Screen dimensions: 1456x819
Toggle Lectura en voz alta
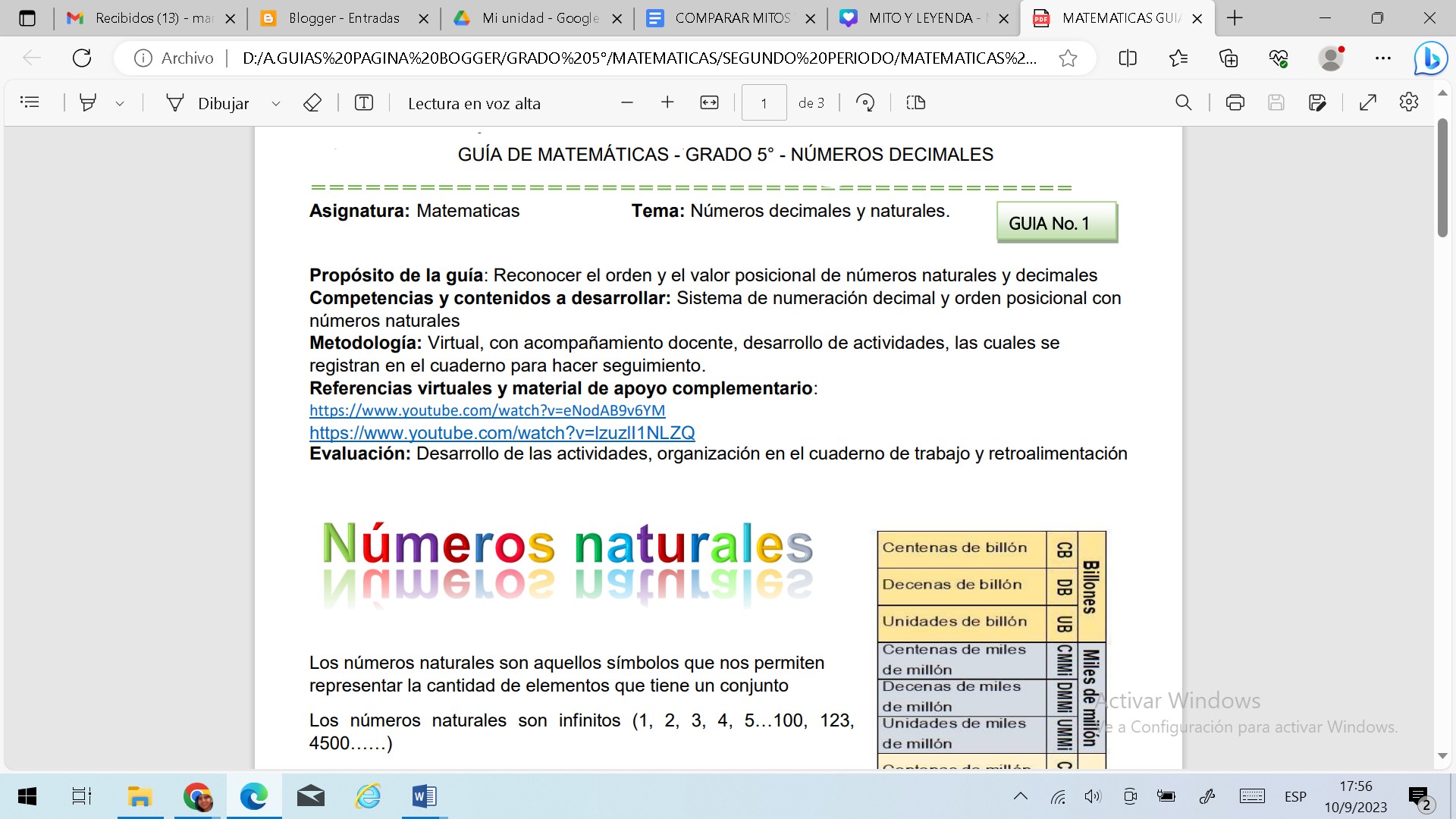click(x=474, y=103)
